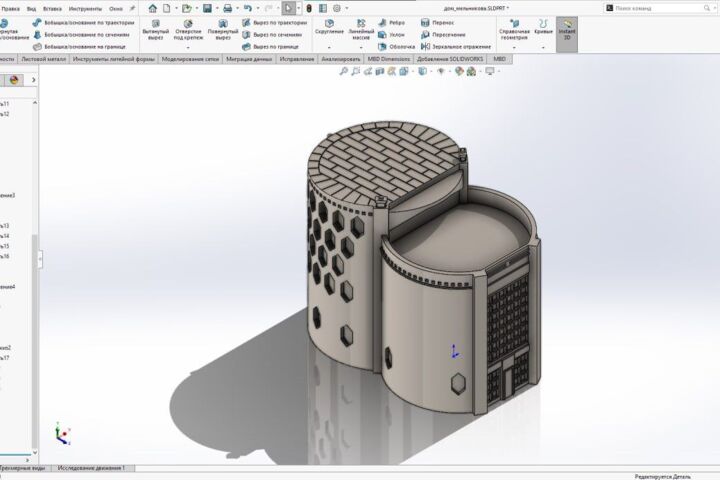This screenshot has height=480, width=720.
Task: Click the Линейный массив tool
Action: pyautogui.click(x=361, y=30)
